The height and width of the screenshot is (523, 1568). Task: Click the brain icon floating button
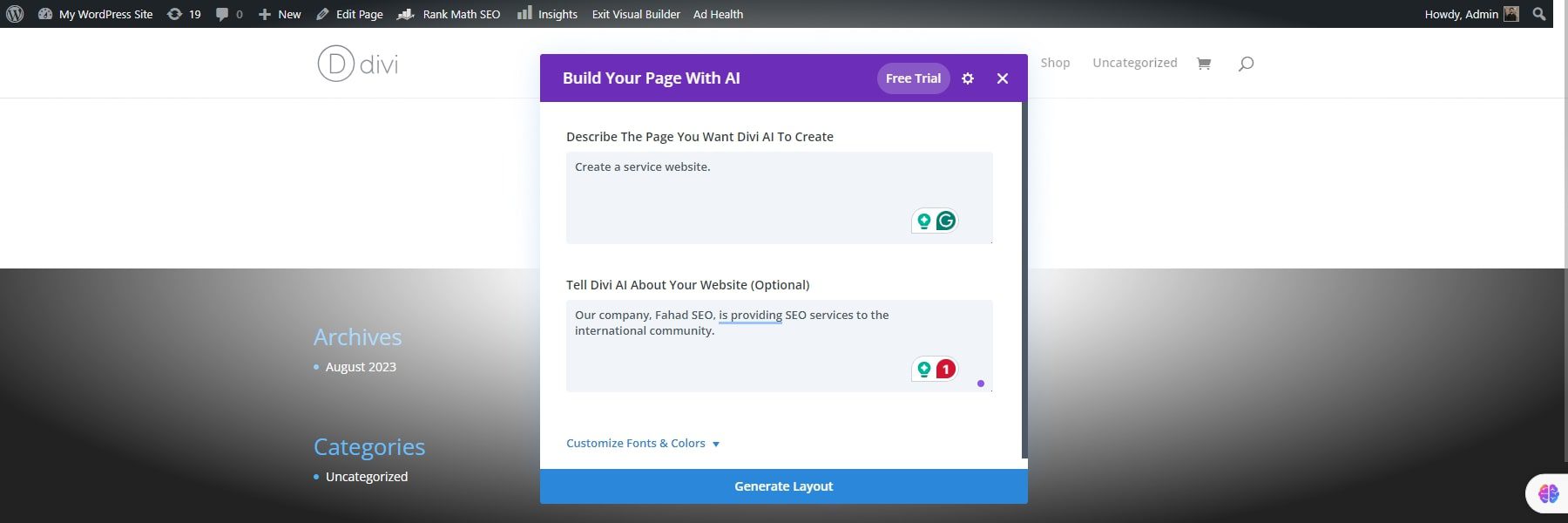click(1548, 493)
